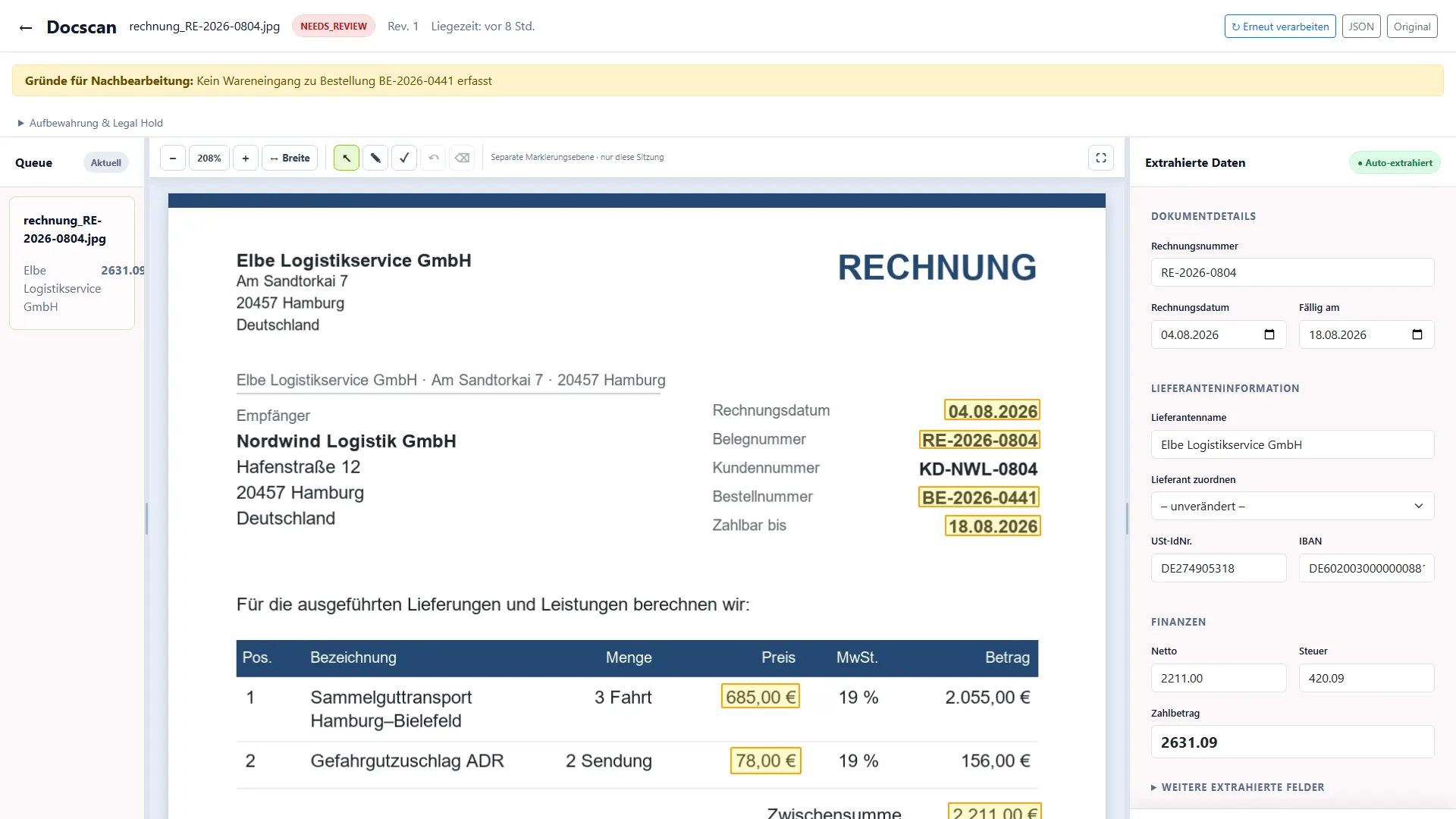Click the file name rechnung_RE-2026-0804.jpg in header
The height and width of the screenshot is (819, 1456).
pos(205,27)
